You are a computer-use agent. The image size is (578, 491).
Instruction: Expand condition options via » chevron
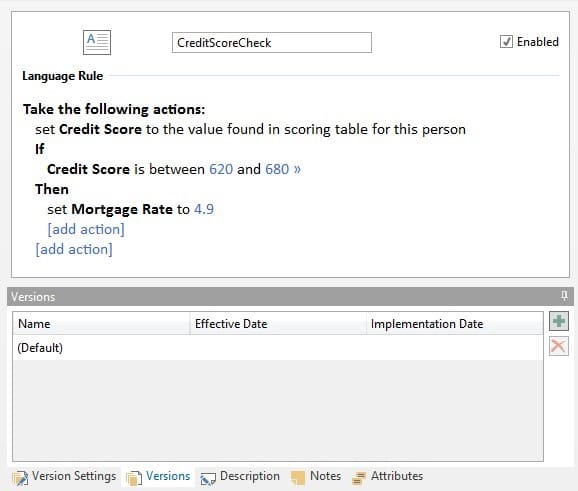297,169
